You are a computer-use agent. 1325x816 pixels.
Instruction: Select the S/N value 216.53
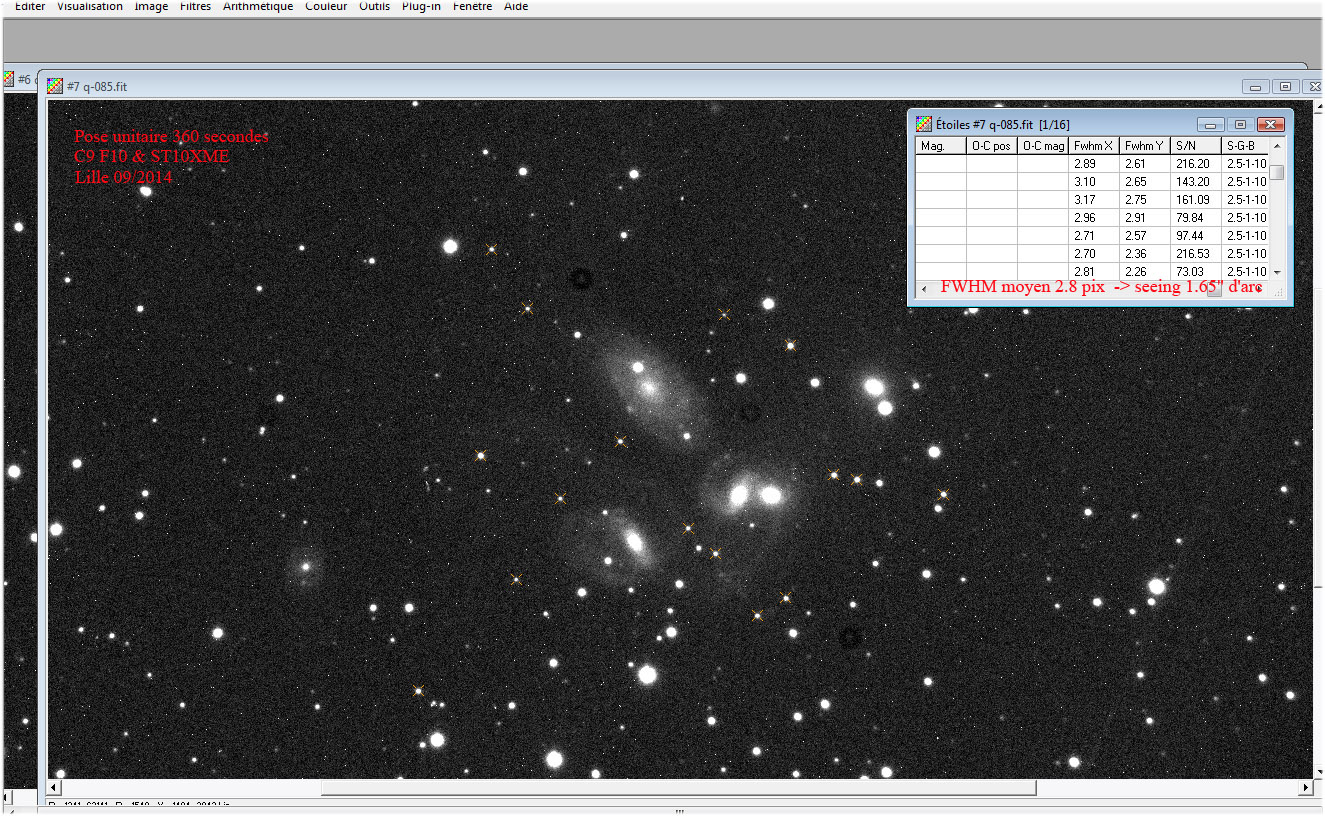click(x=1196, y=254)
